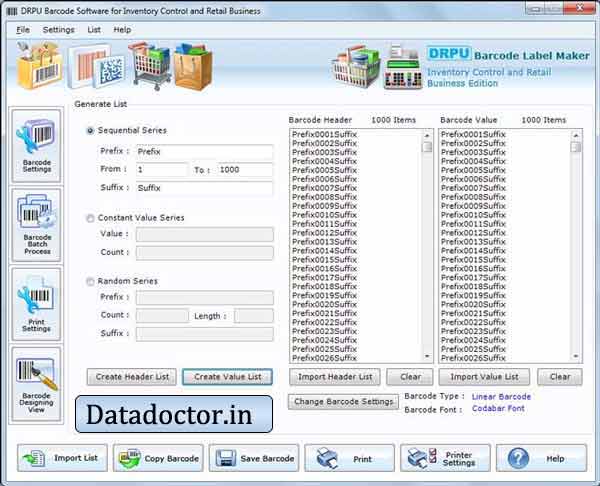Click the Change Barcode Settings button
This screenshot has width=600, height=486.
coord(343,402)
